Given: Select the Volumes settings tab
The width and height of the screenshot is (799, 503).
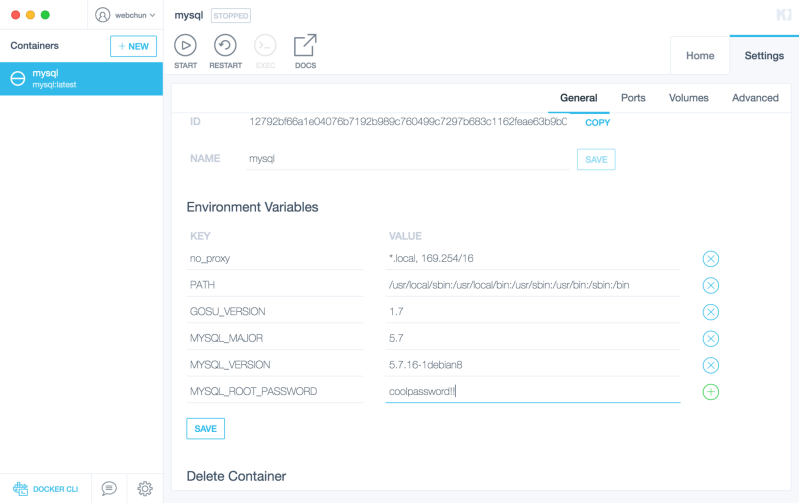Looking at the screenshot, I should 688,98.
